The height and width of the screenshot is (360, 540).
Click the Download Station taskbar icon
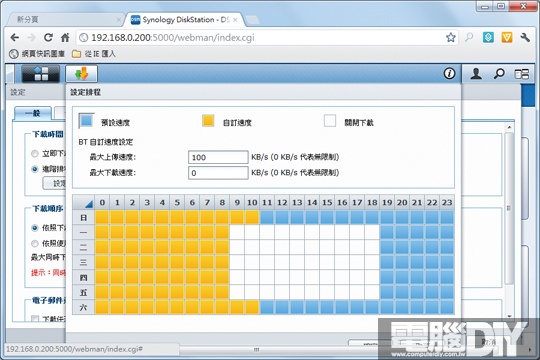coord(82,73)
